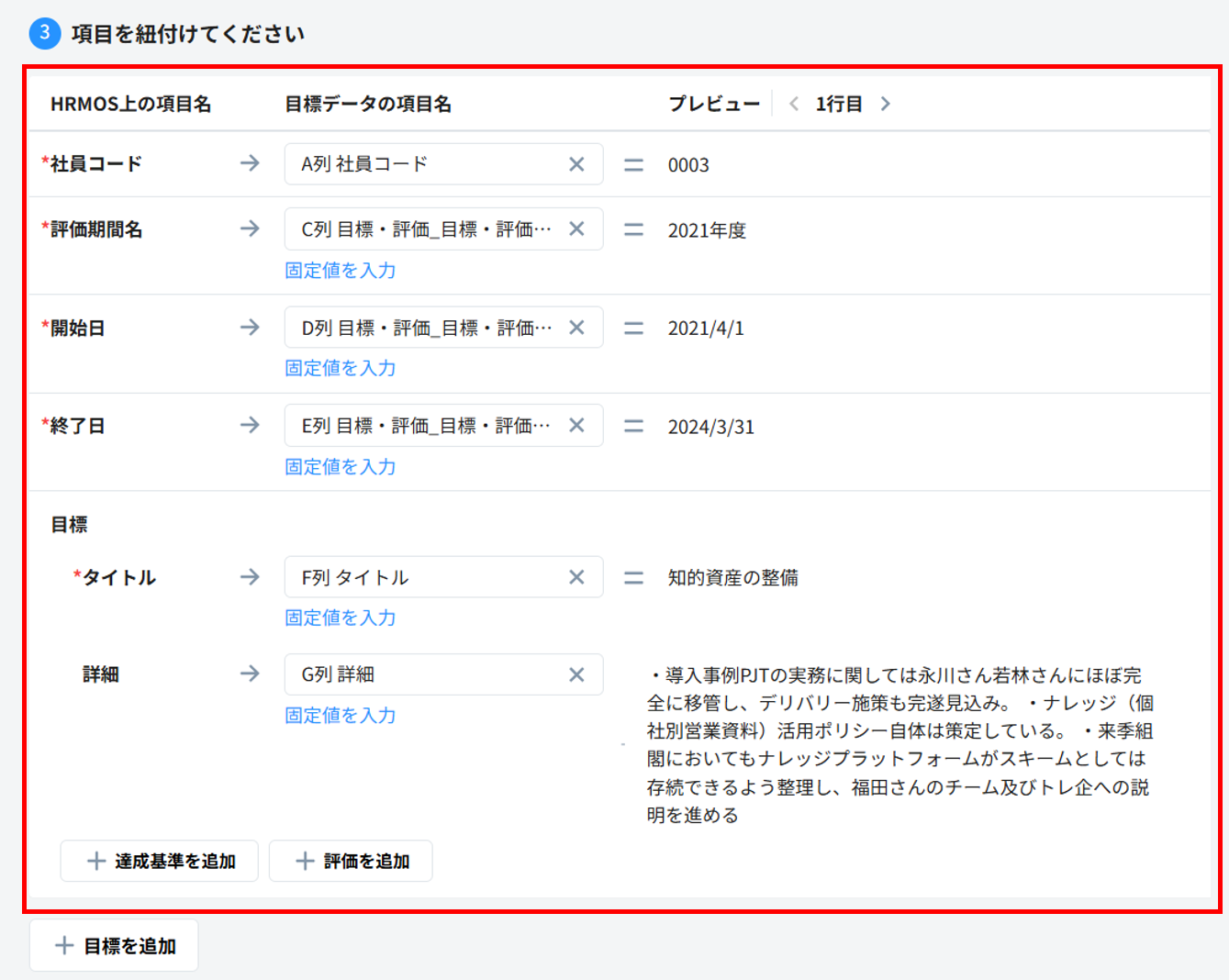Clear the G列 詳細 mapping with X
The width and height of the screenshot is (1229, 980).
pos(576,674)
